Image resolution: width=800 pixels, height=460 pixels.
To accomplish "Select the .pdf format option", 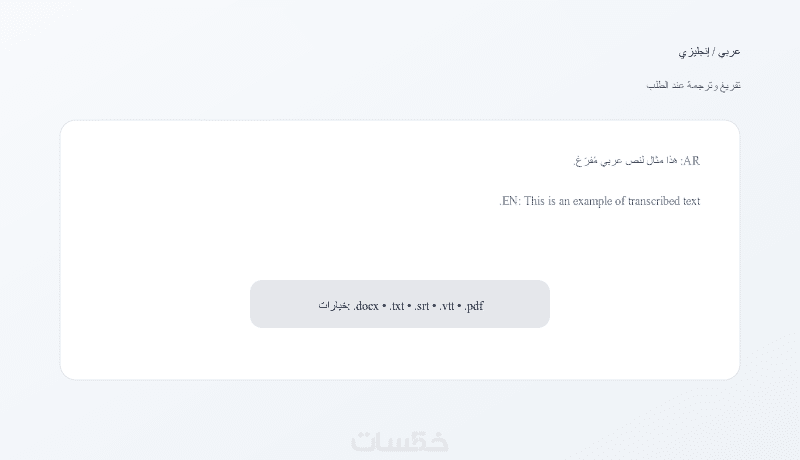I will tap(475, 305).
